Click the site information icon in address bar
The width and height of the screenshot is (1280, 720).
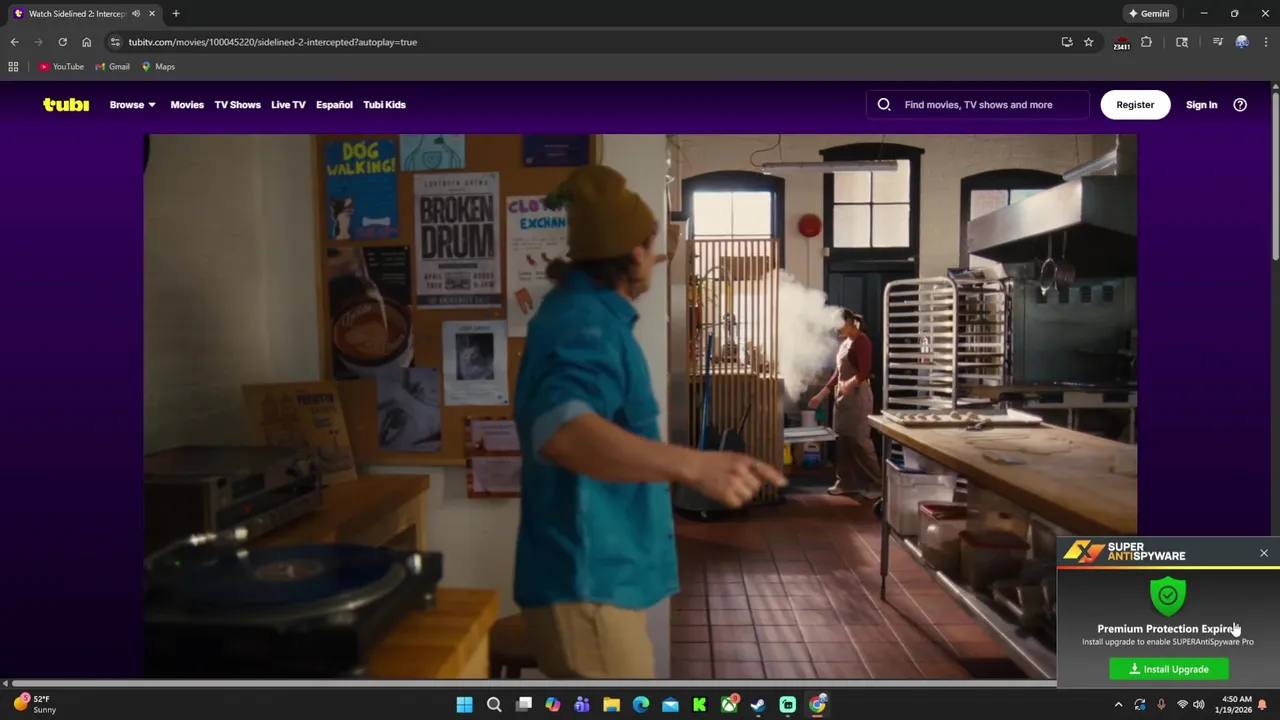[x=115, y=42]
